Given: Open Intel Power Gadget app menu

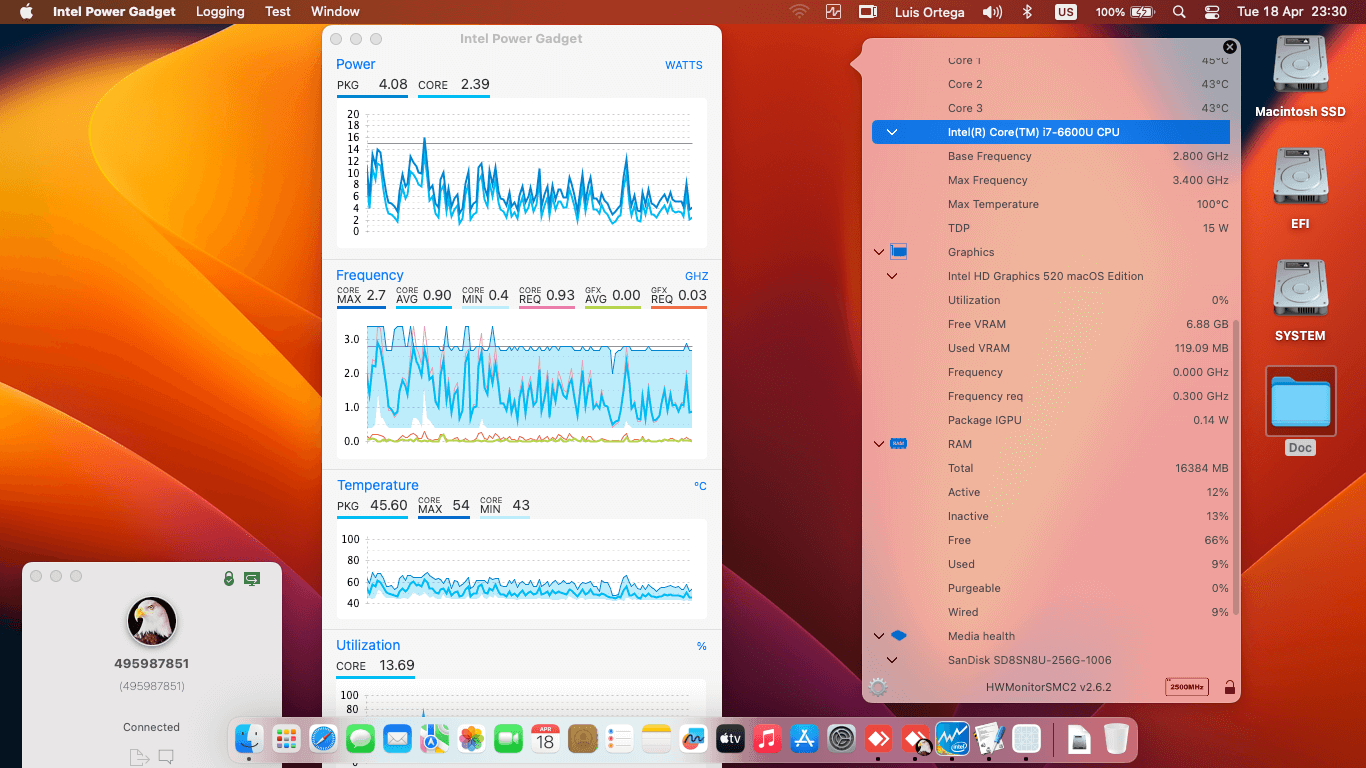Looking at the screenshot, I should (114, 12).
